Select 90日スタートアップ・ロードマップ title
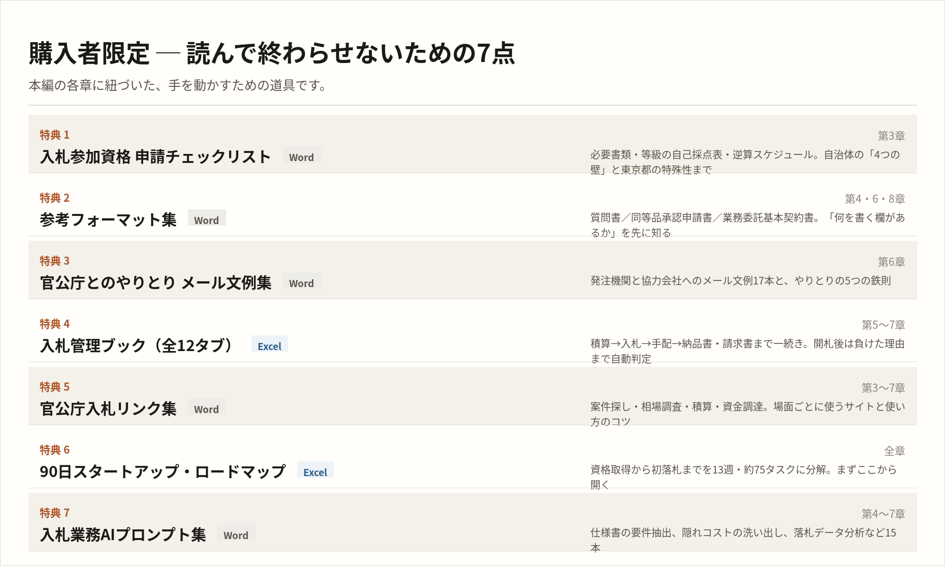This screenshot has width=945, height=566. pyautogui.click(x=163, y=471)
